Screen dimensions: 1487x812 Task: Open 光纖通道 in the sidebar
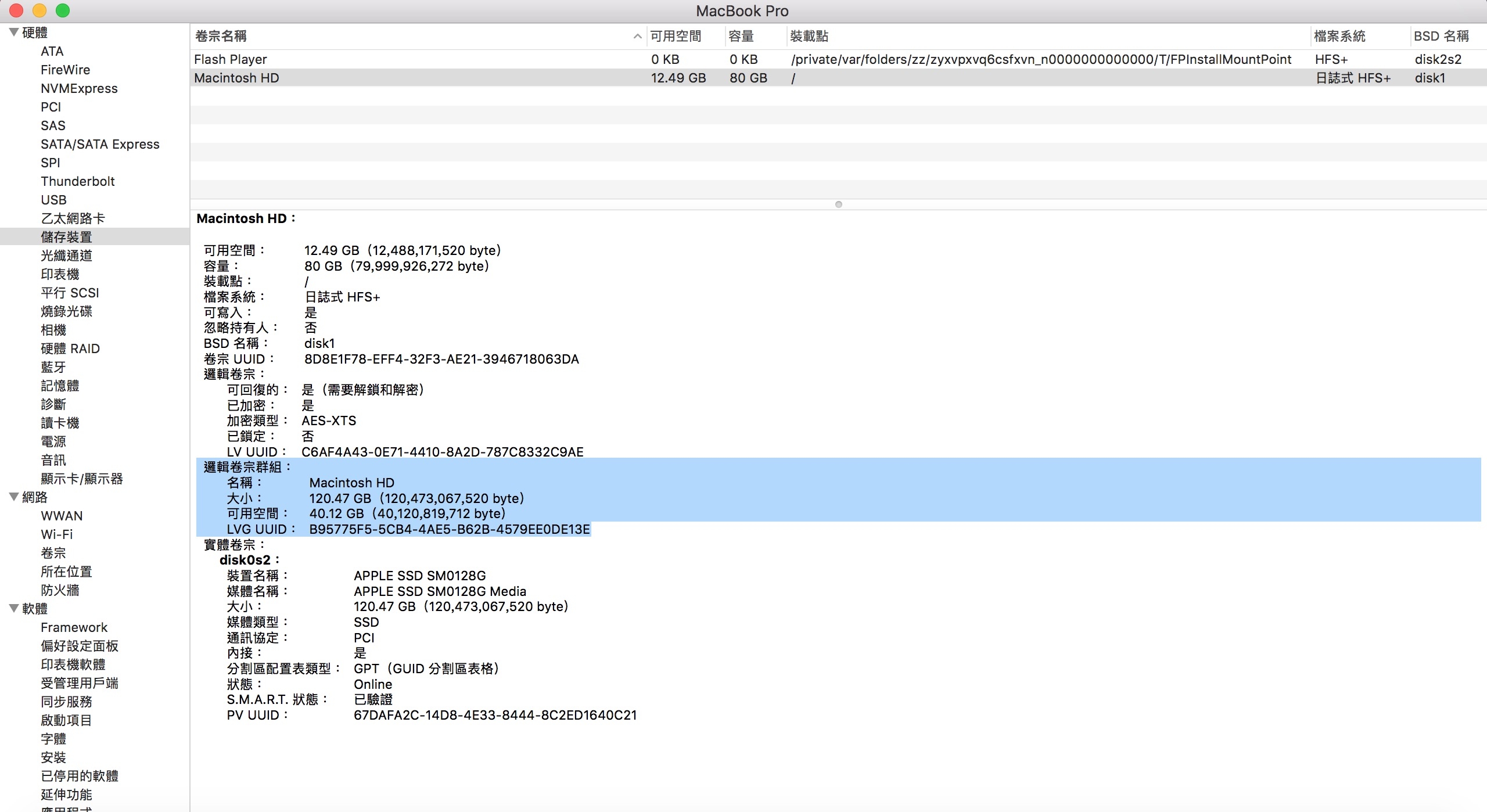pos(66,256)
